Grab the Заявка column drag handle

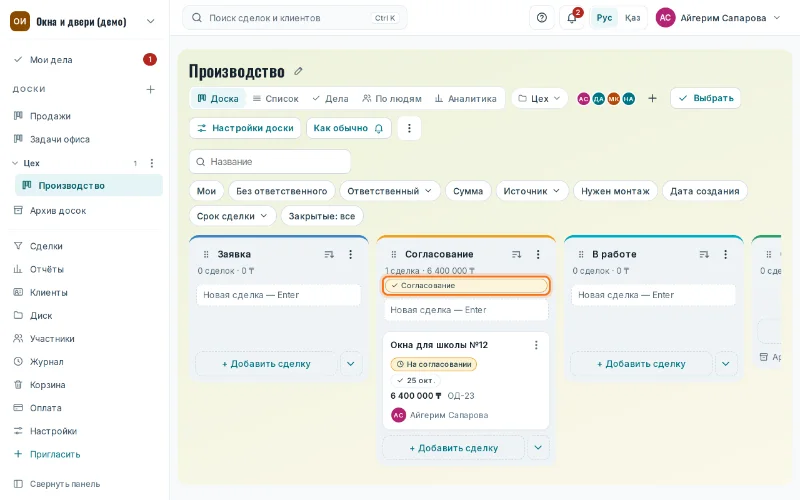pos(206,254)
